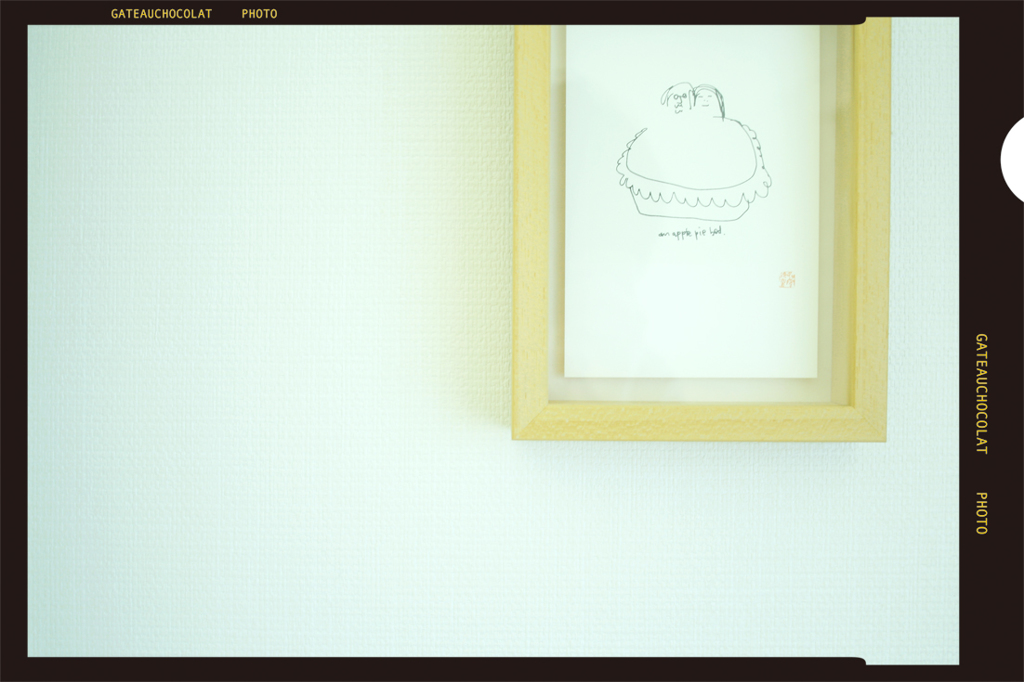Image resolution: width=1024 pixels, height=682 pixels.
Task: Select the vertical PHOTO text on right border
Action: point(981,513)
